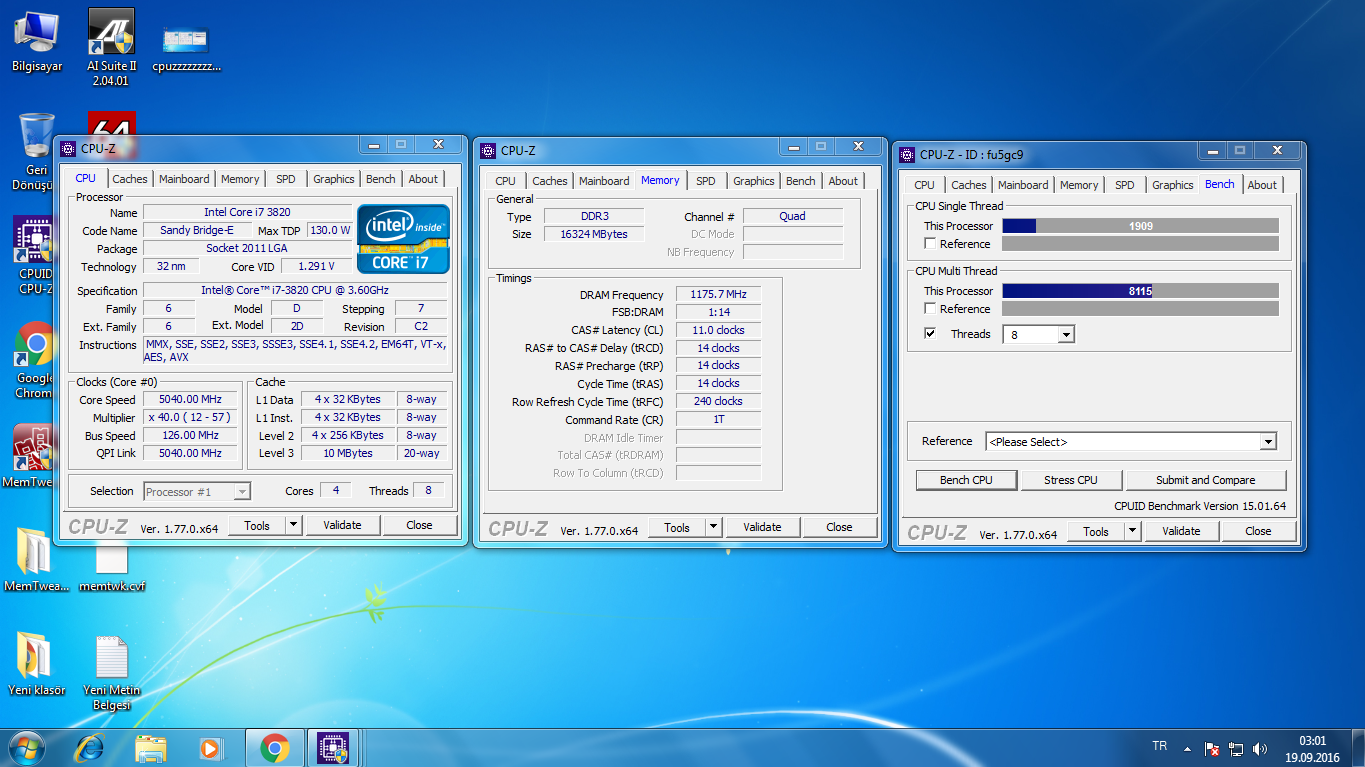
Task: Switch to Mainboard tab in first CPU-Z window
Action: (185, 179)
